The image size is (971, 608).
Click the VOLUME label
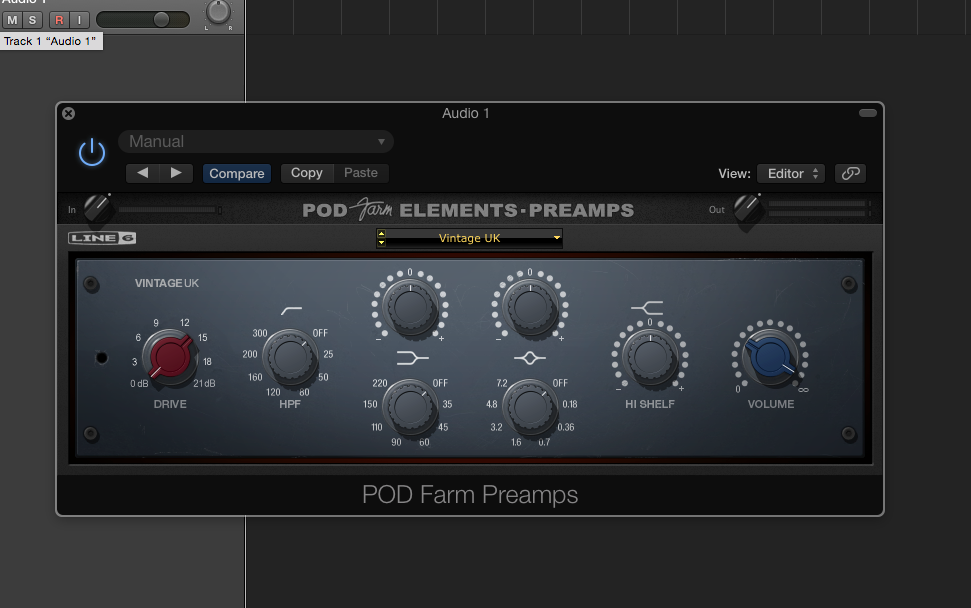pyautogui.click(x=771, y=404)
